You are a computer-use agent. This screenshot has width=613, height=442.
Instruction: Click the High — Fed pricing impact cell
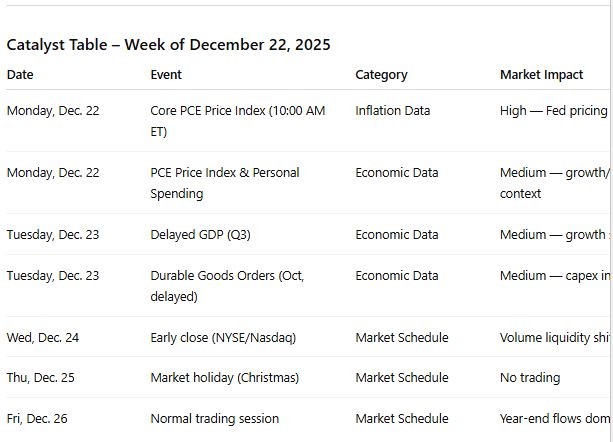(x=553, y=111)
